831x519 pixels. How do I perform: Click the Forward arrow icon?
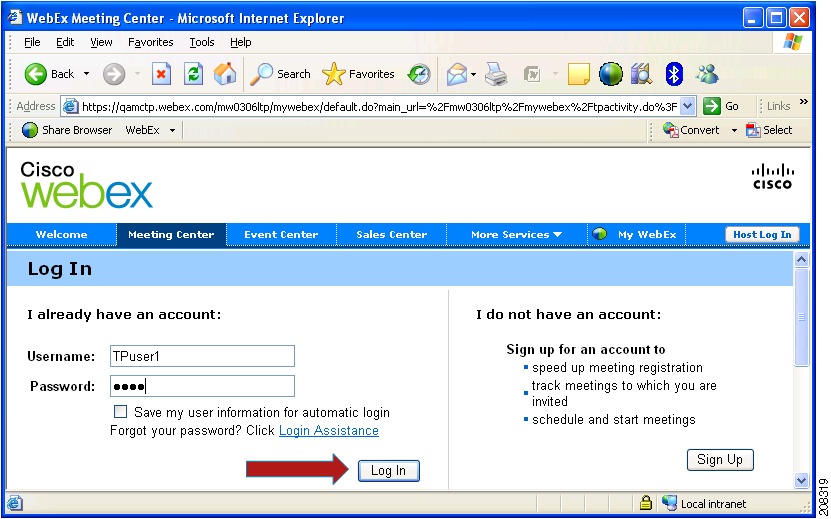coord(113,74)
